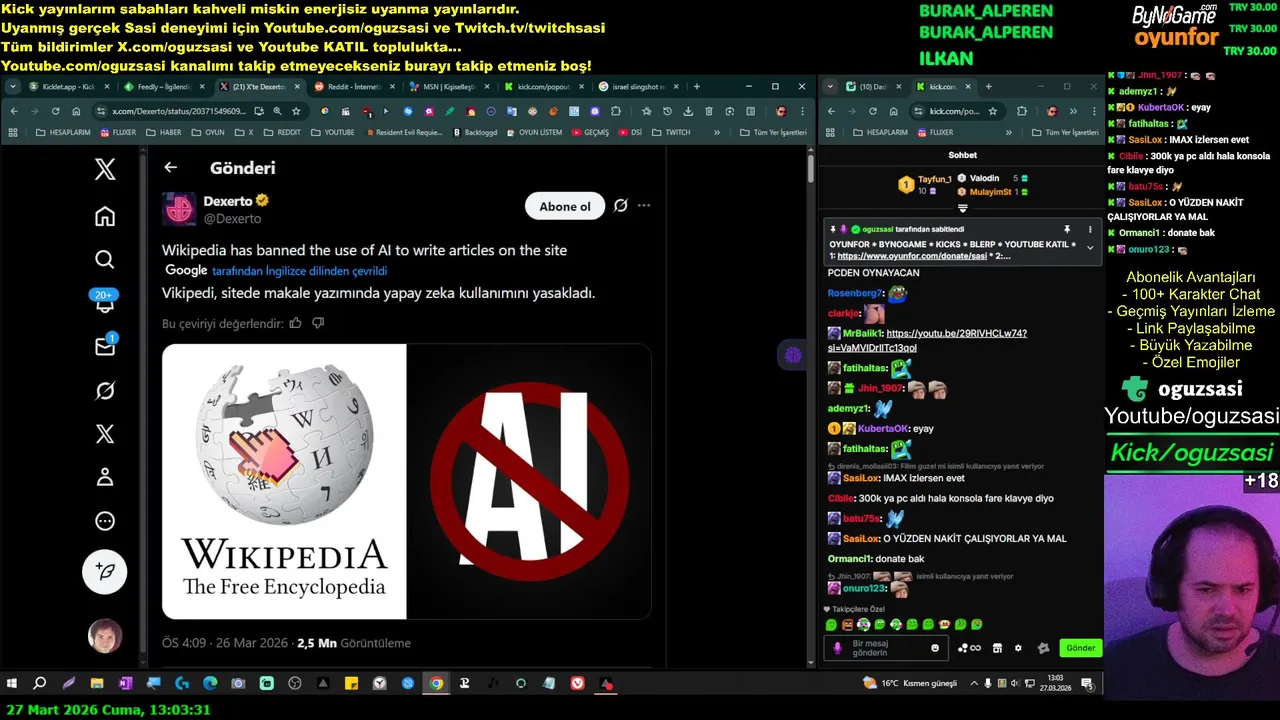Open Downloads icon in left browser toolbar

tap(689, 111)
